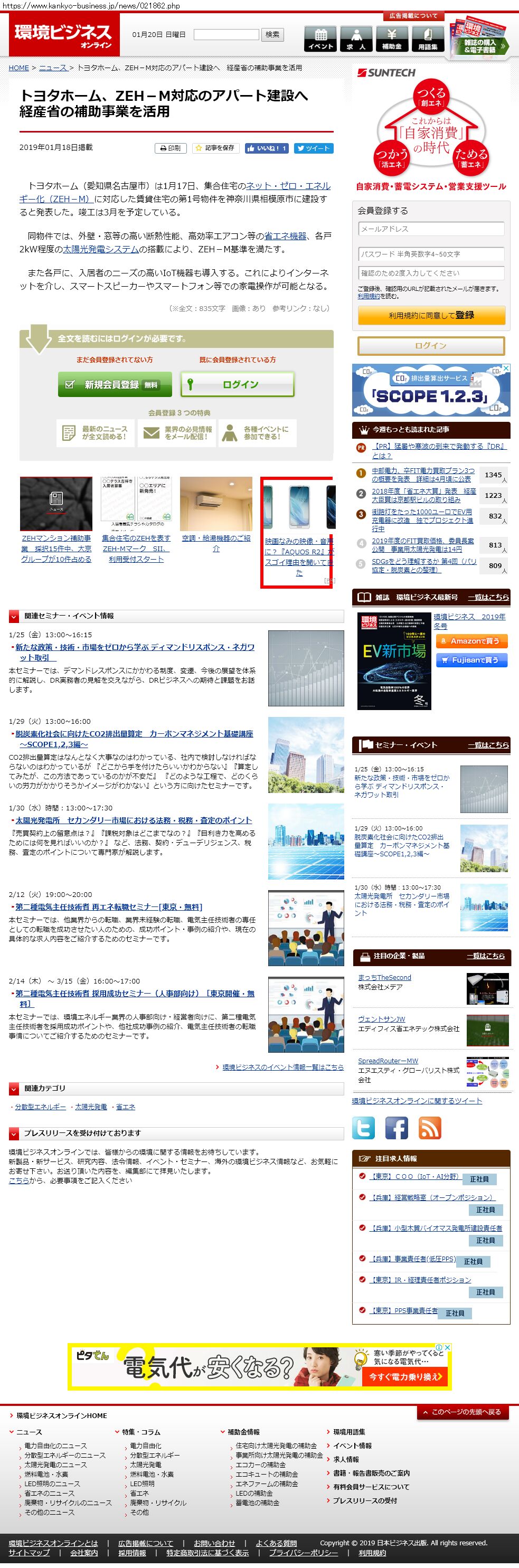Viewport: 519px width, 1568px height.
Task: Open 脱炭素化社会に向けたCO2排出量算定 seminar link
Action: tap(134, 739)
